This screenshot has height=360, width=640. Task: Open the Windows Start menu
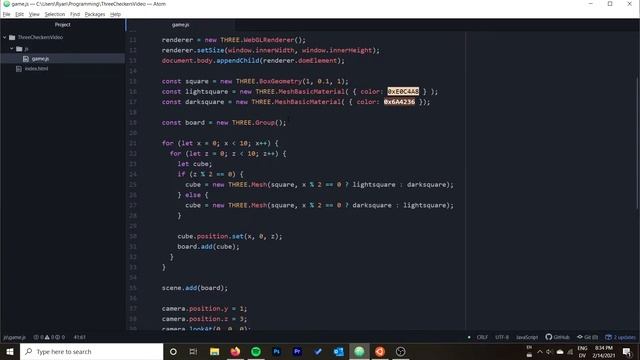coord(10,351)
